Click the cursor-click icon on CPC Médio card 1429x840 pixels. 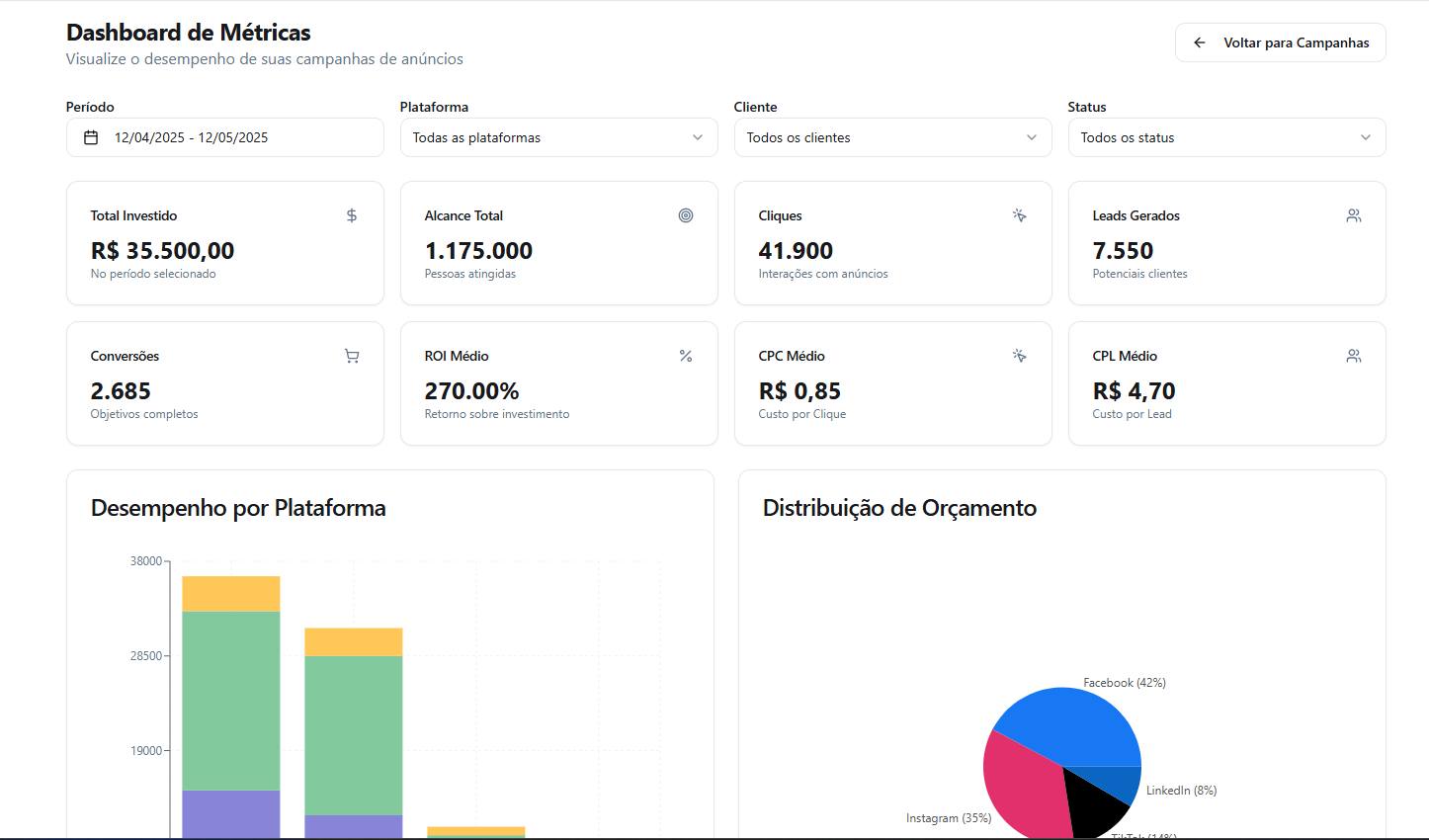[1020, 356]
